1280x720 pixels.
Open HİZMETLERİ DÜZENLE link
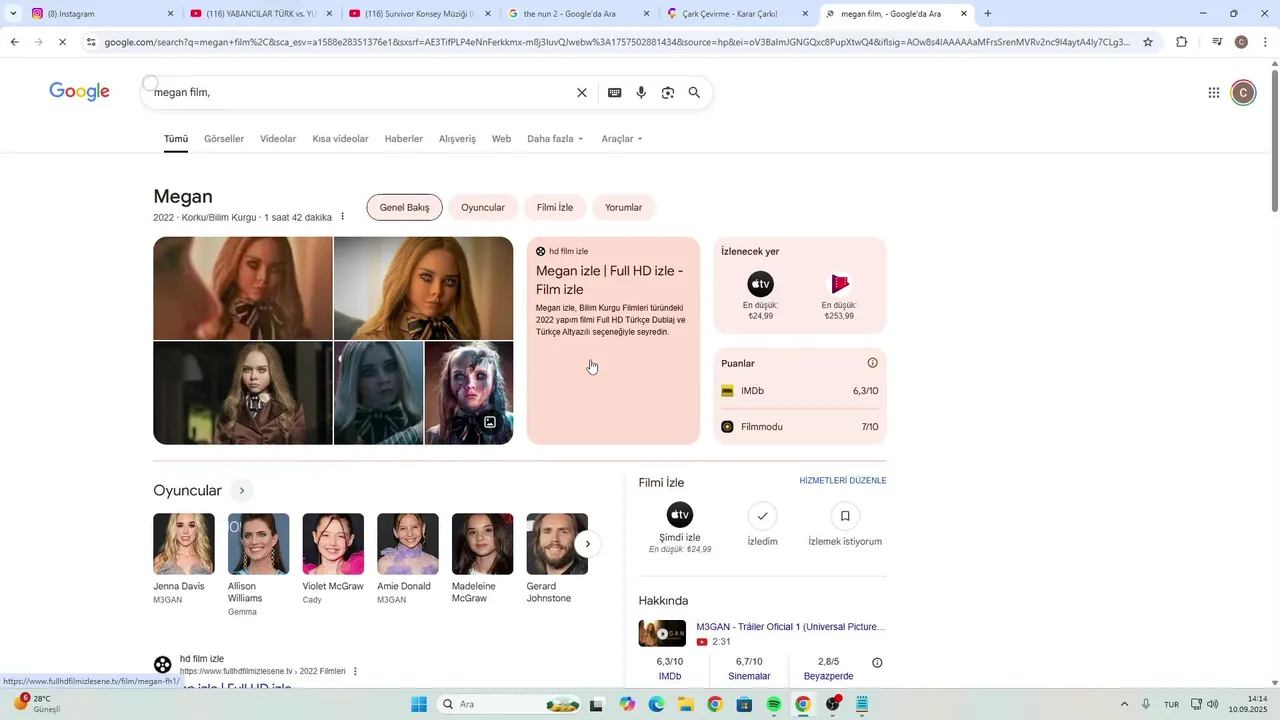tap(843, 481)
